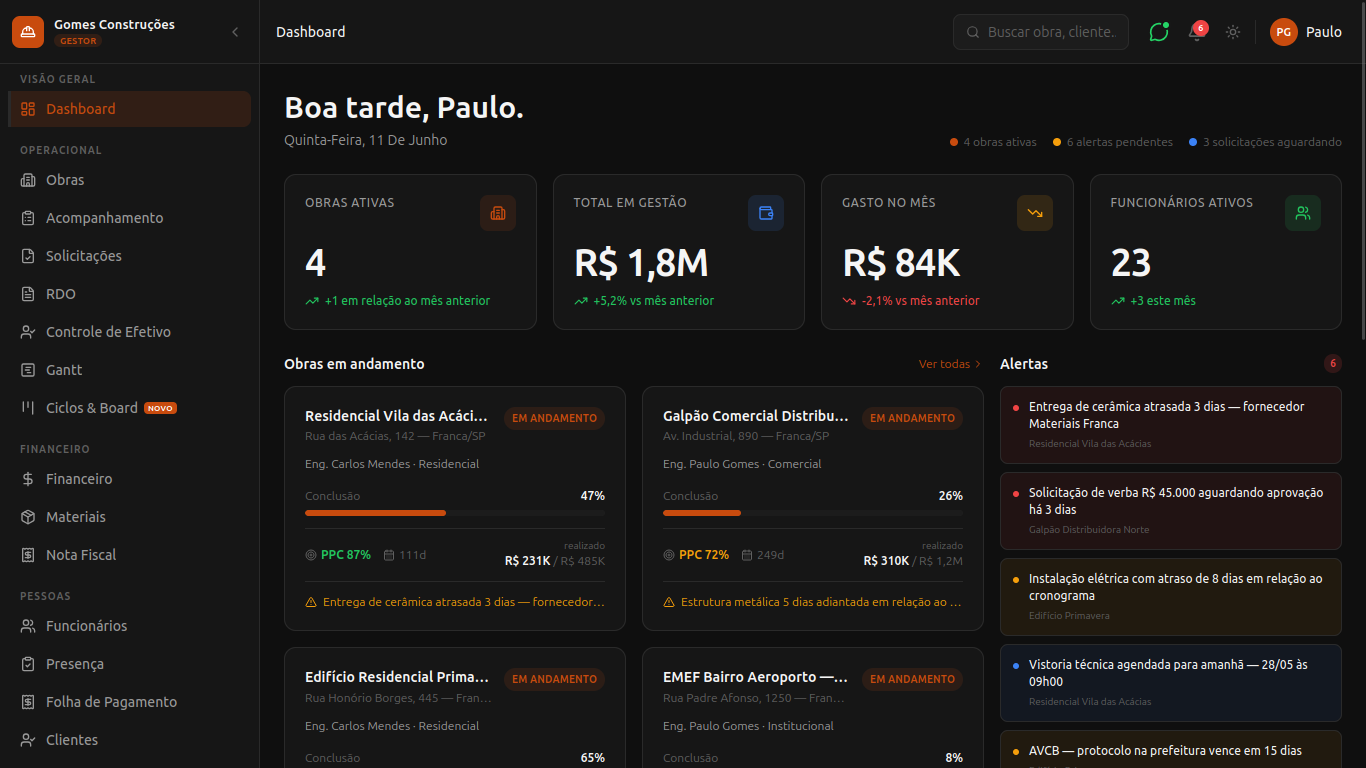
Task: Select Controle de Efetivo
Action: 129,332
